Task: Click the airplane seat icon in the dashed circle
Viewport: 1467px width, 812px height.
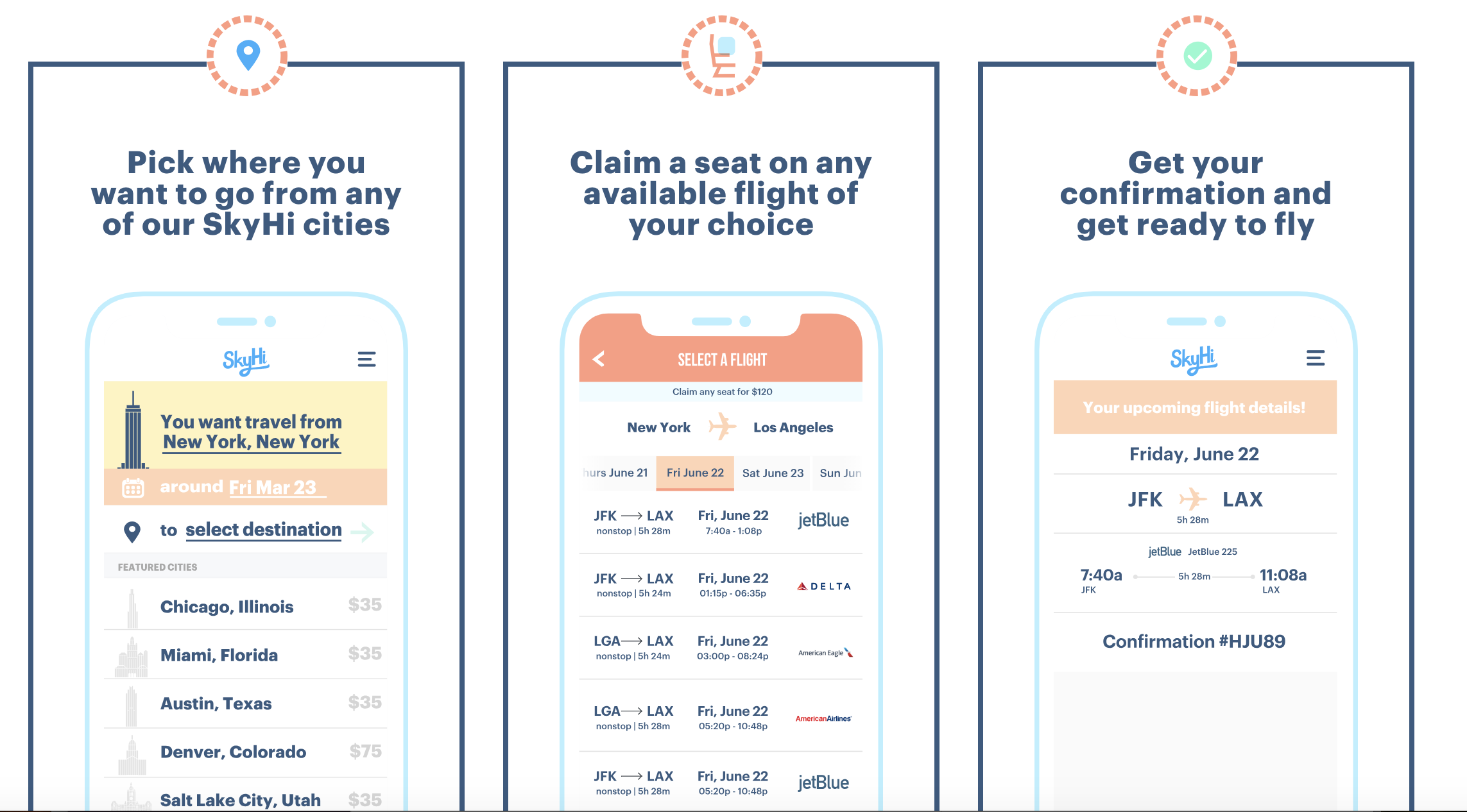Action: (722, 56)
